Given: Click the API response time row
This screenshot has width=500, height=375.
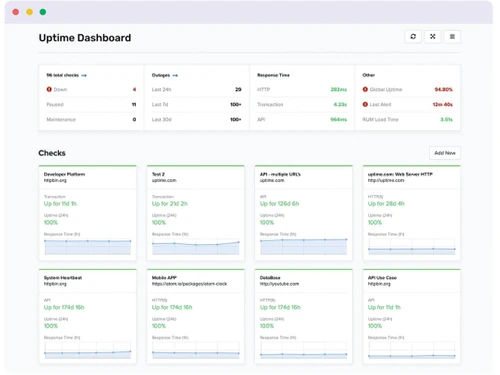Looking at the screenshot, I should pos(302,119).
